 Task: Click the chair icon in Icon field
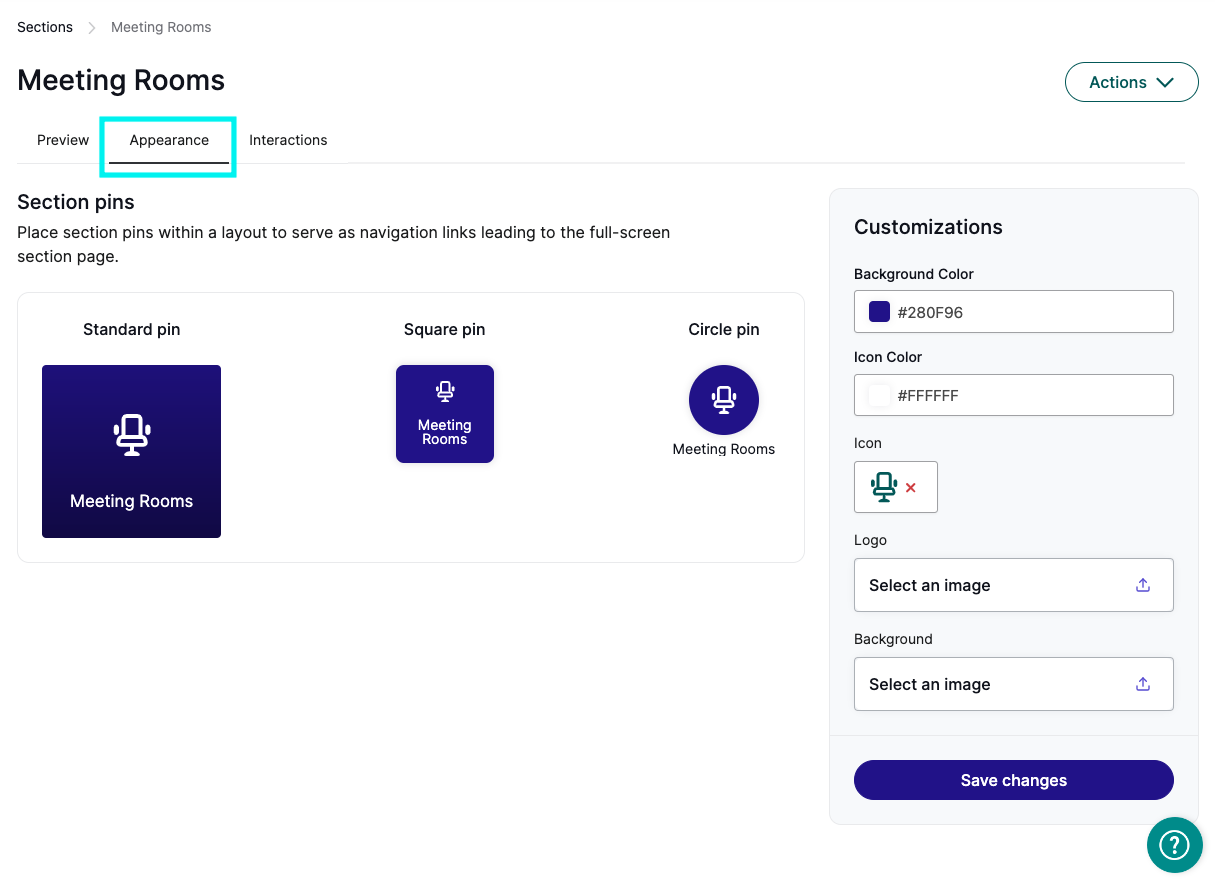click(x=884, y=487)
